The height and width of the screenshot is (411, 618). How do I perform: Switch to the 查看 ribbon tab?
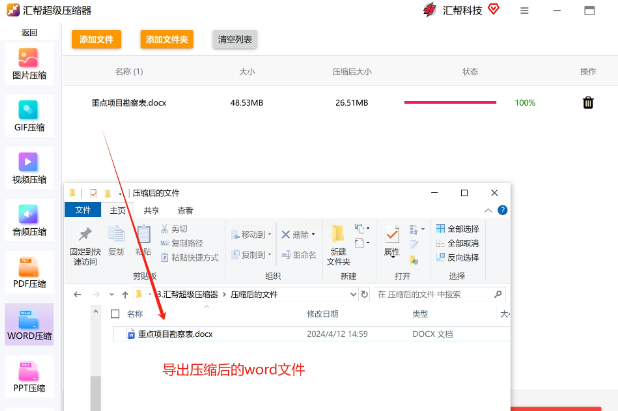(x=185, y=210)
